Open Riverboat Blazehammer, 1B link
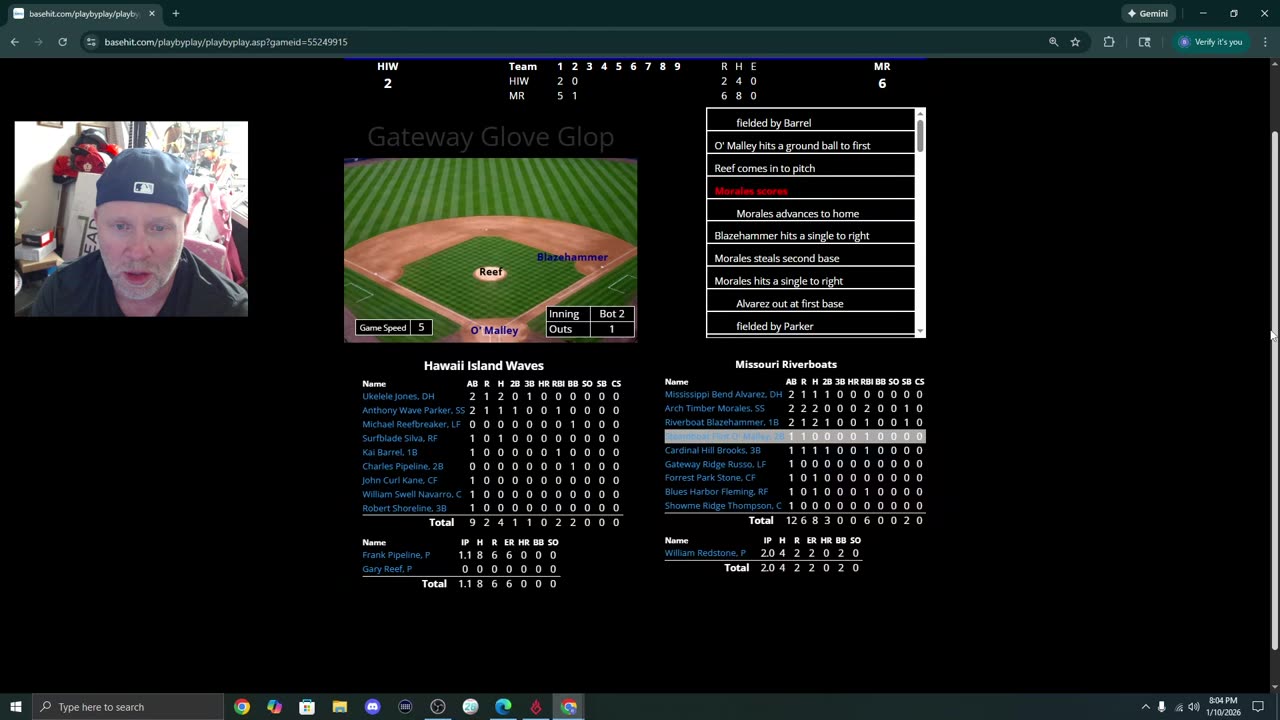Image resolution: width=1280 pixels, height=720 pixels. (721, 422)
